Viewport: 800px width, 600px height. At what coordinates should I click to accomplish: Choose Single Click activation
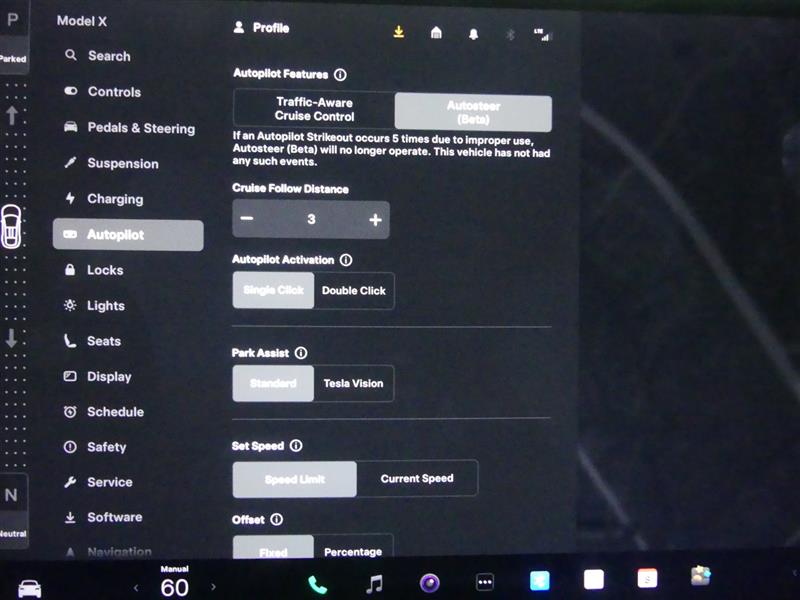point(273,290)
